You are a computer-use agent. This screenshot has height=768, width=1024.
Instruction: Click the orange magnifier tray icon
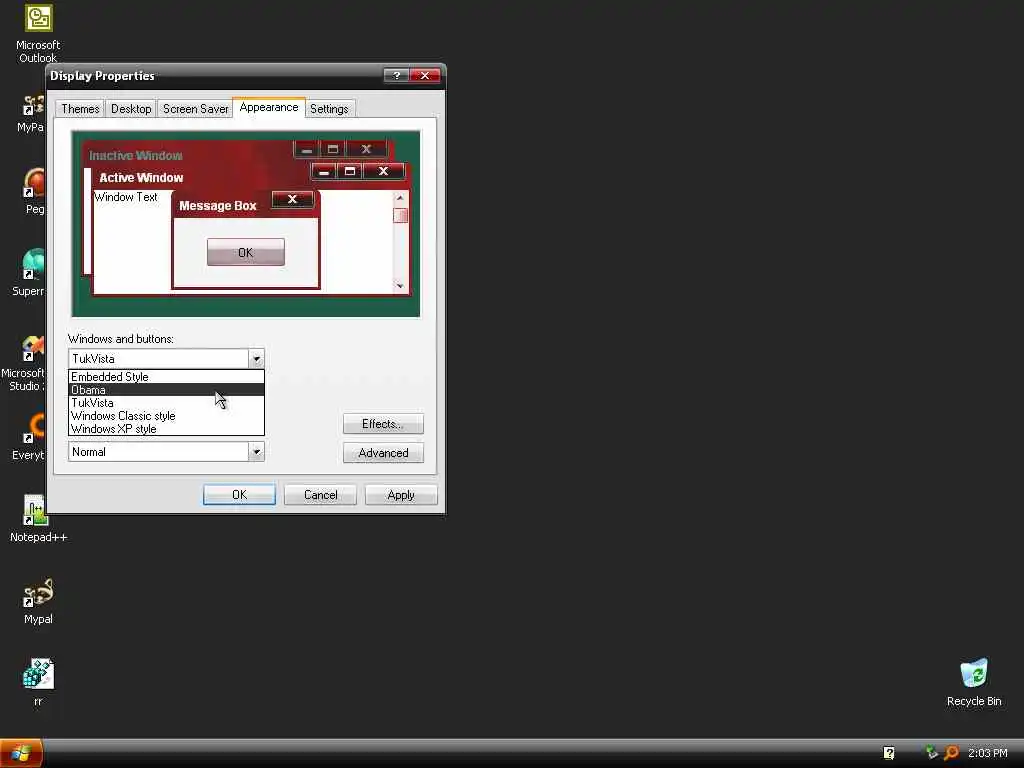[952, 753]
